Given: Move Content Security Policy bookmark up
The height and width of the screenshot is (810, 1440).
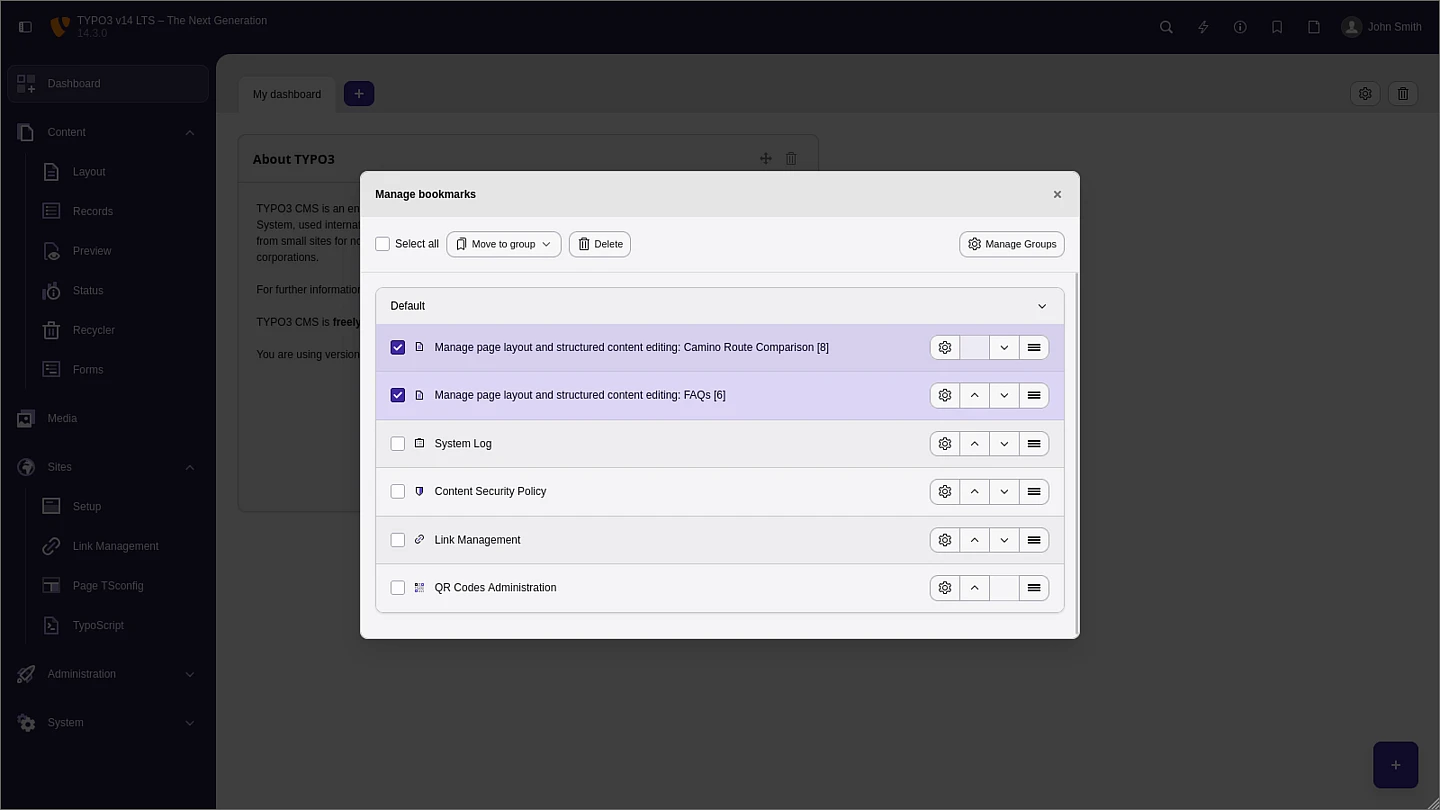Looking at the screenshot, I should [974, 492].
